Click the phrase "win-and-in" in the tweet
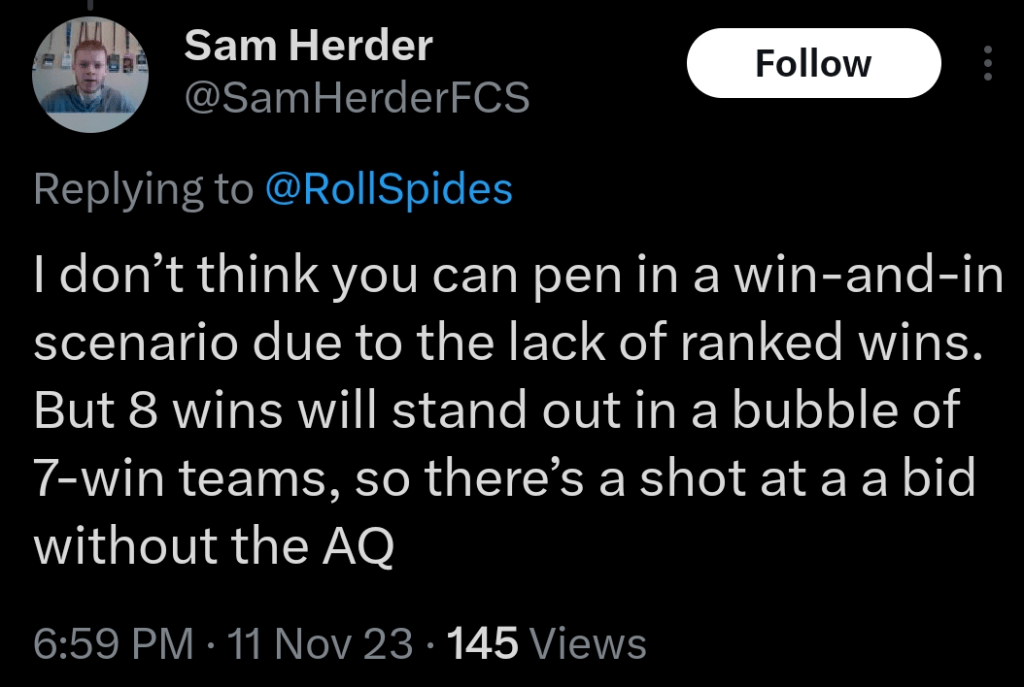This screenshot has width=1024, height=687. (868, 277)
